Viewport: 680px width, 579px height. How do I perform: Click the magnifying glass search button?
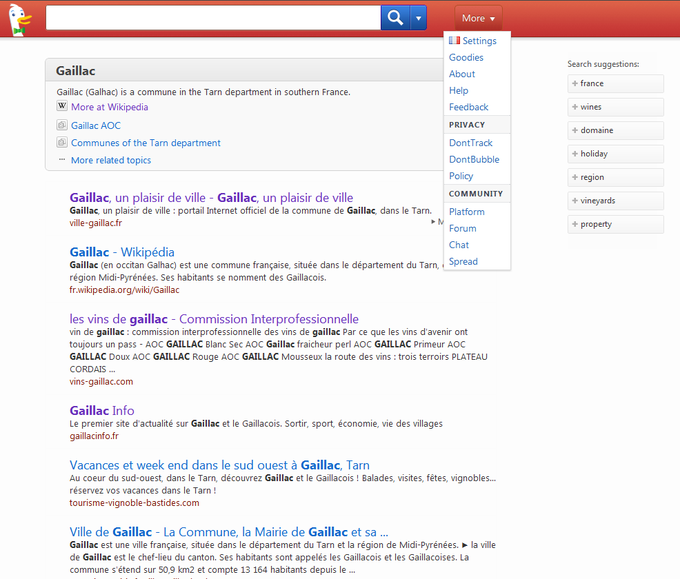(x=395, y=18)
